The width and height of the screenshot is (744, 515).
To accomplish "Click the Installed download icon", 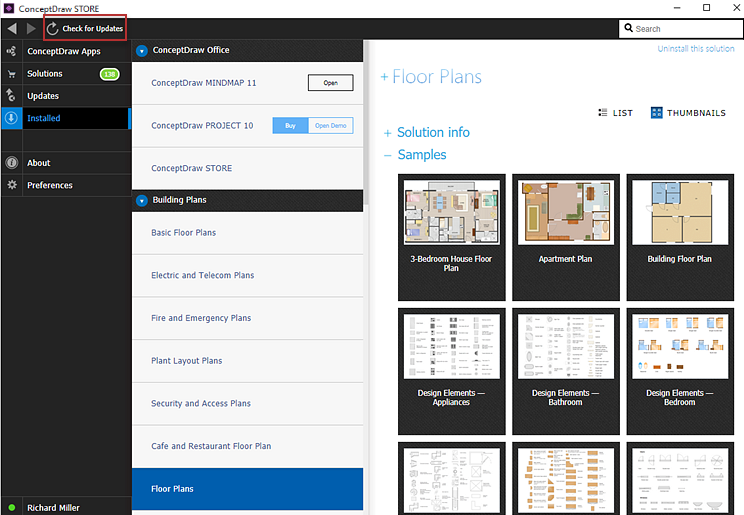I will click(x=11, y=118).
